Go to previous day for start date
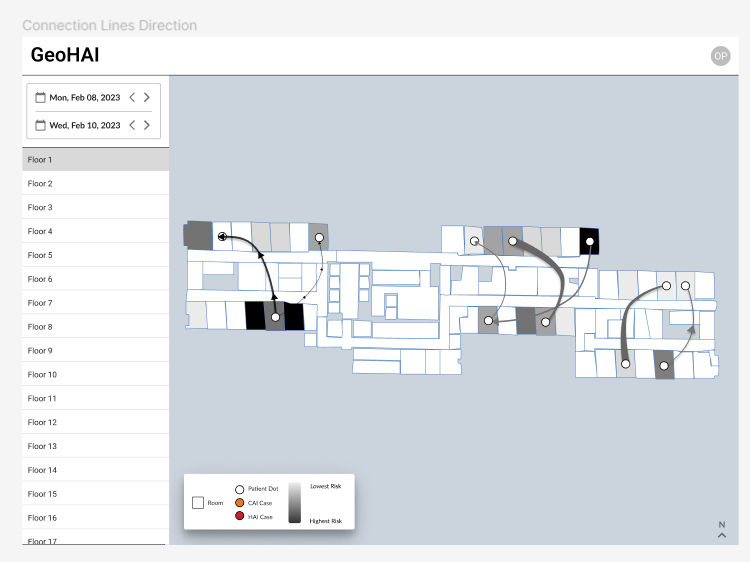 [132, 98]
